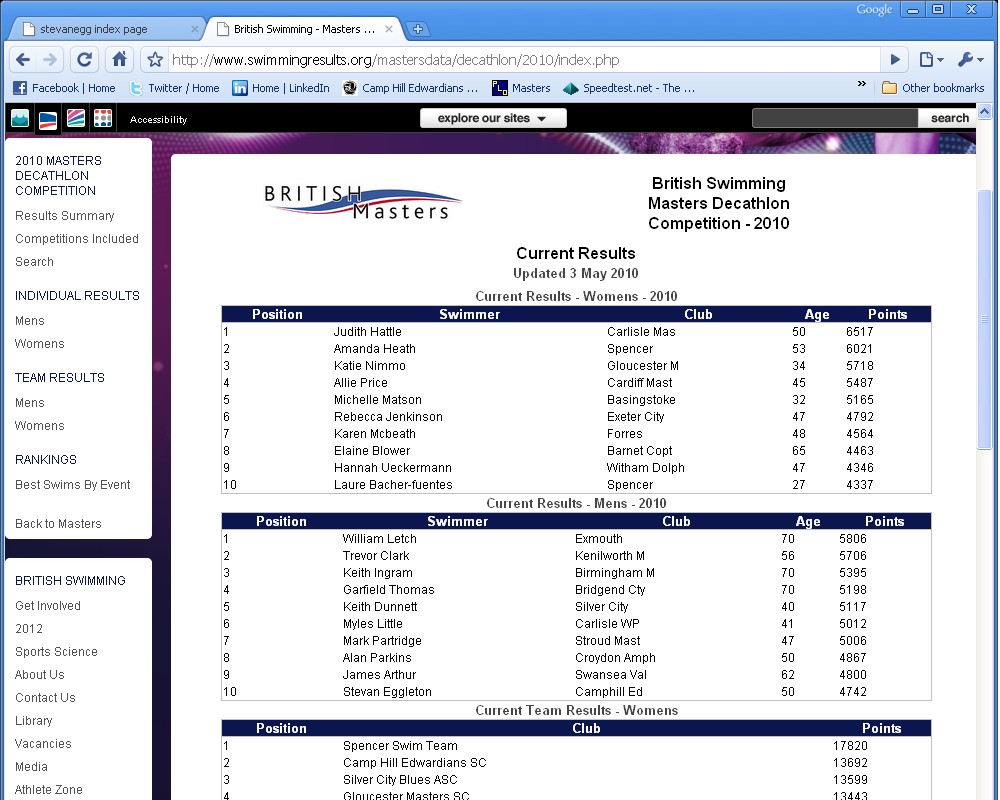
Task: Open the Twitter / Home bookmark
Action: [174, 88]
